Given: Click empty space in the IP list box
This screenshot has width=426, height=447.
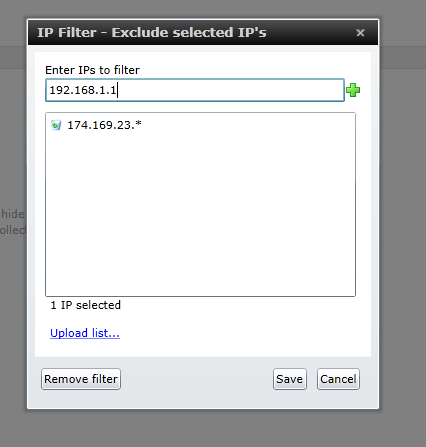Looking at the screenshot, I should coord(200,213).
